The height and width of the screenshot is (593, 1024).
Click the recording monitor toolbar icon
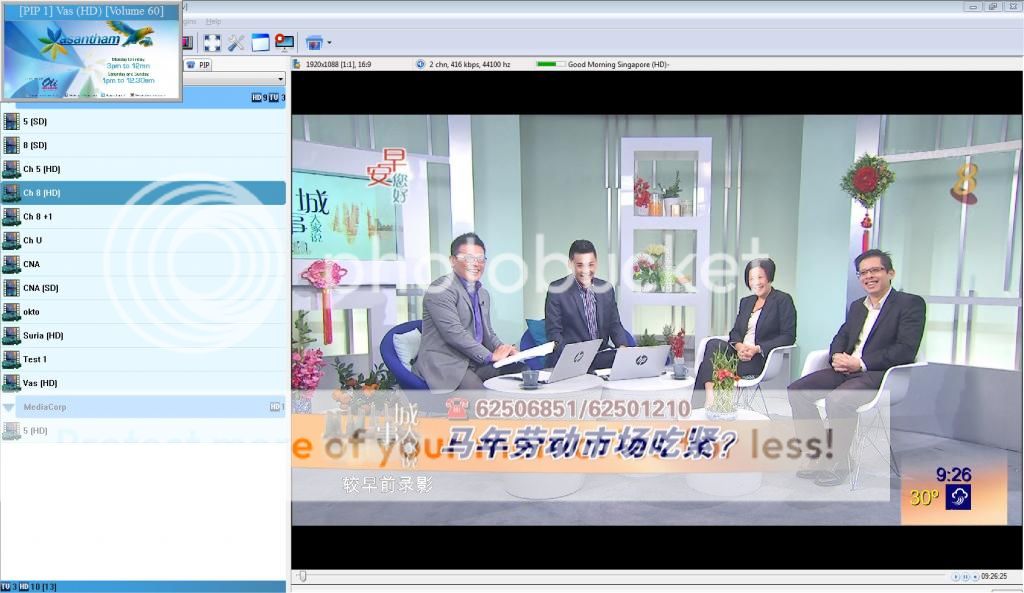(284, 42)
